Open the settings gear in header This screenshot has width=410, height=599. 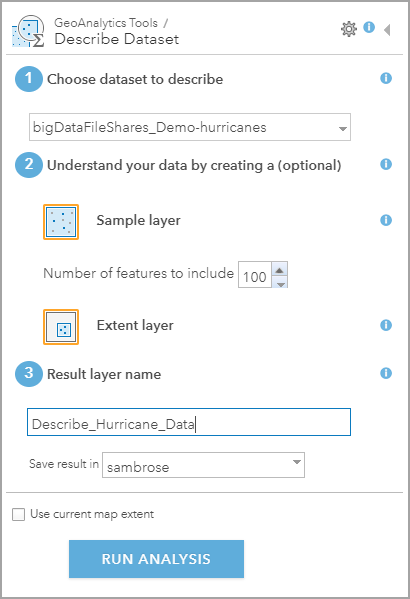(348, 29)
